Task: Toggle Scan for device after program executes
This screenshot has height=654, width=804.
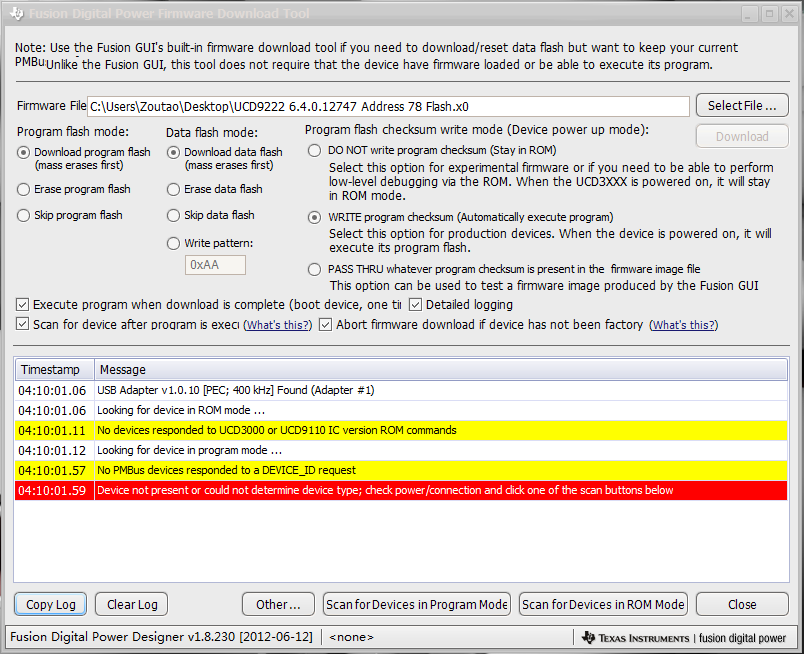Action: click(22, 324)
